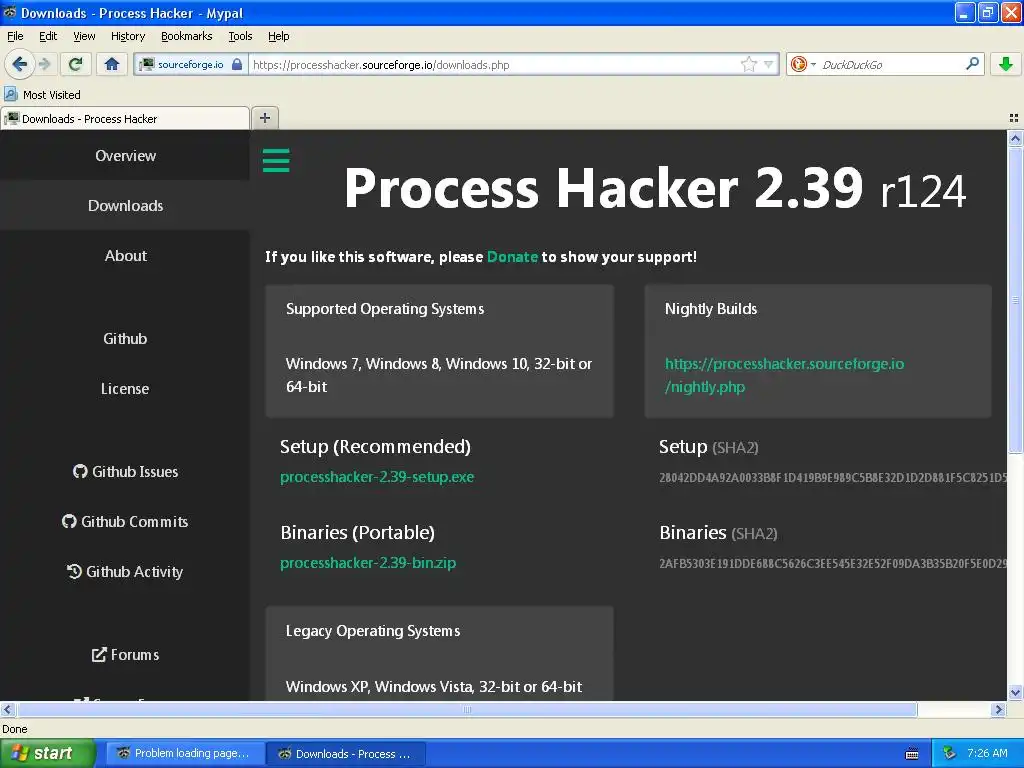Screen dimensions: 1024x768
Task: Click the horizontal scrollbar right arrow
Action: (999, 709)
